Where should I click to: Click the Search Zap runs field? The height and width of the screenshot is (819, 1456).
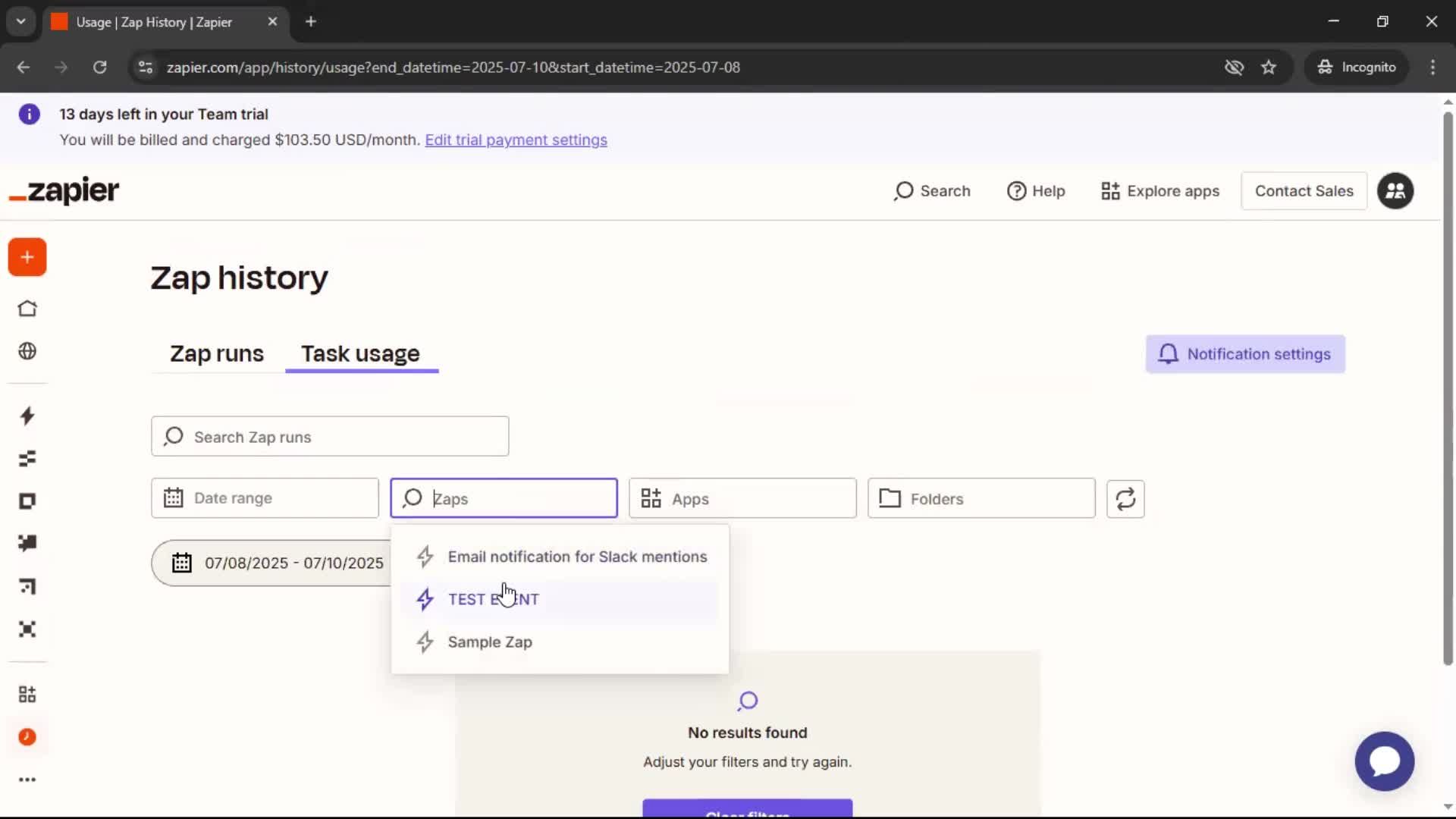click(x=330, y=437)
